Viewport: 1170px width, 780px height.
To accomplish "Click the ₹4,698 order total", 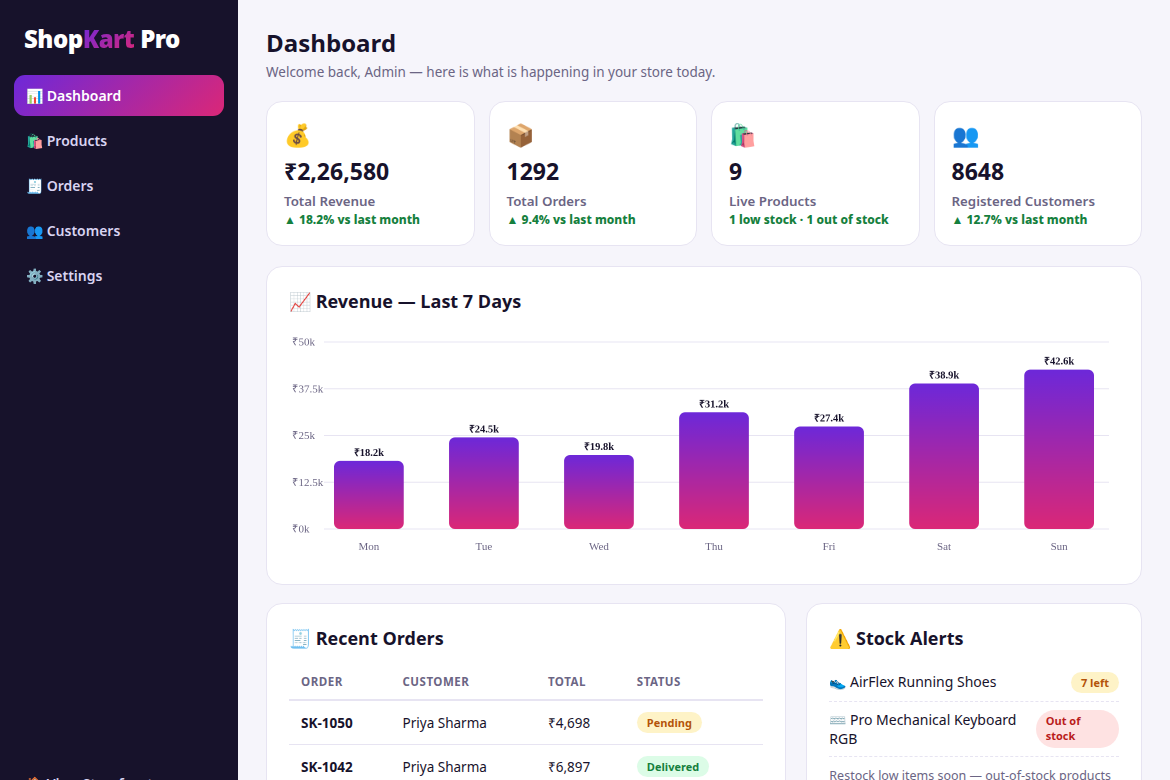I will click(x=569, y=723).
